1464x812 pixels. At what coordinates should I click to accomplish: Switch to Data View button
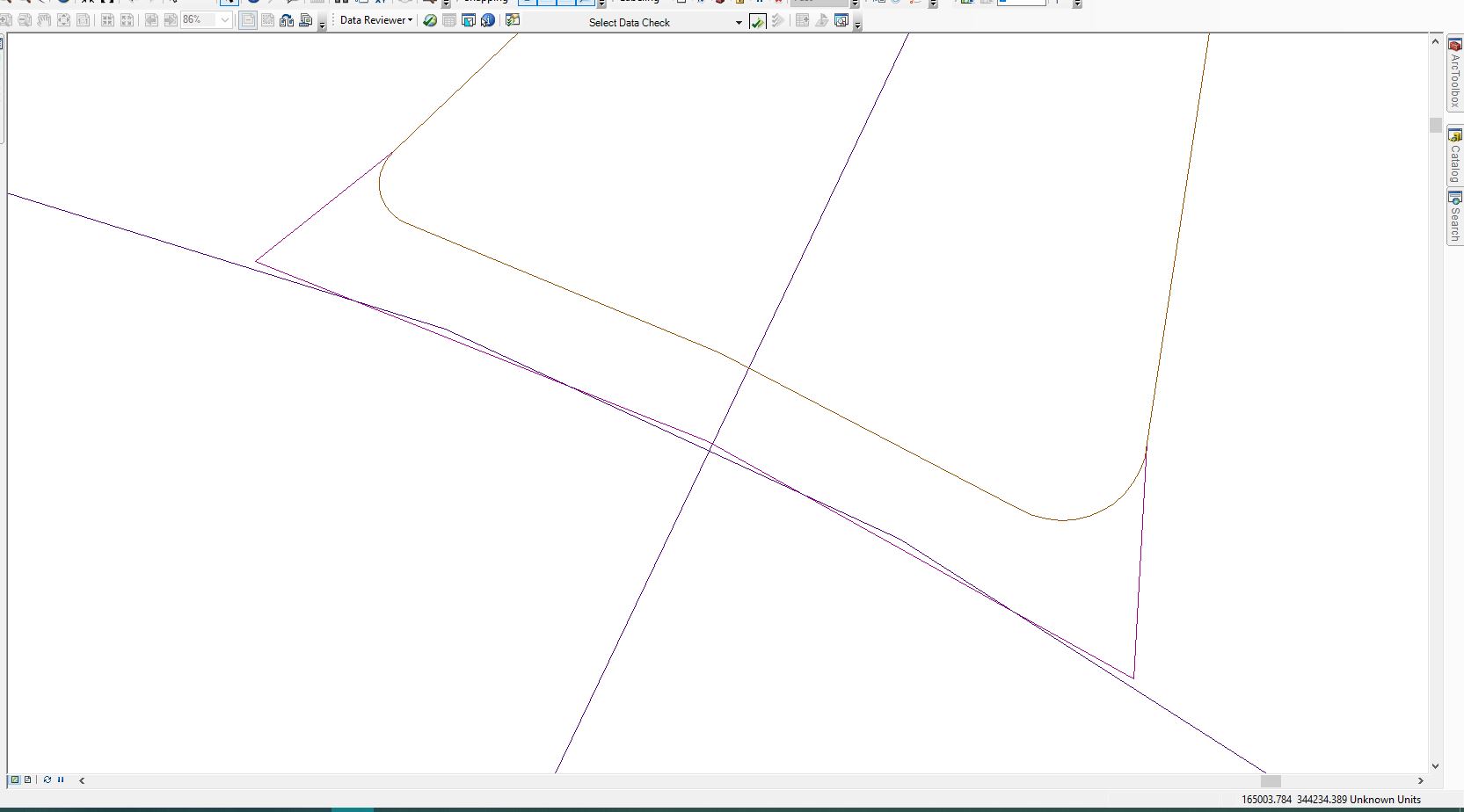[15, 779]
